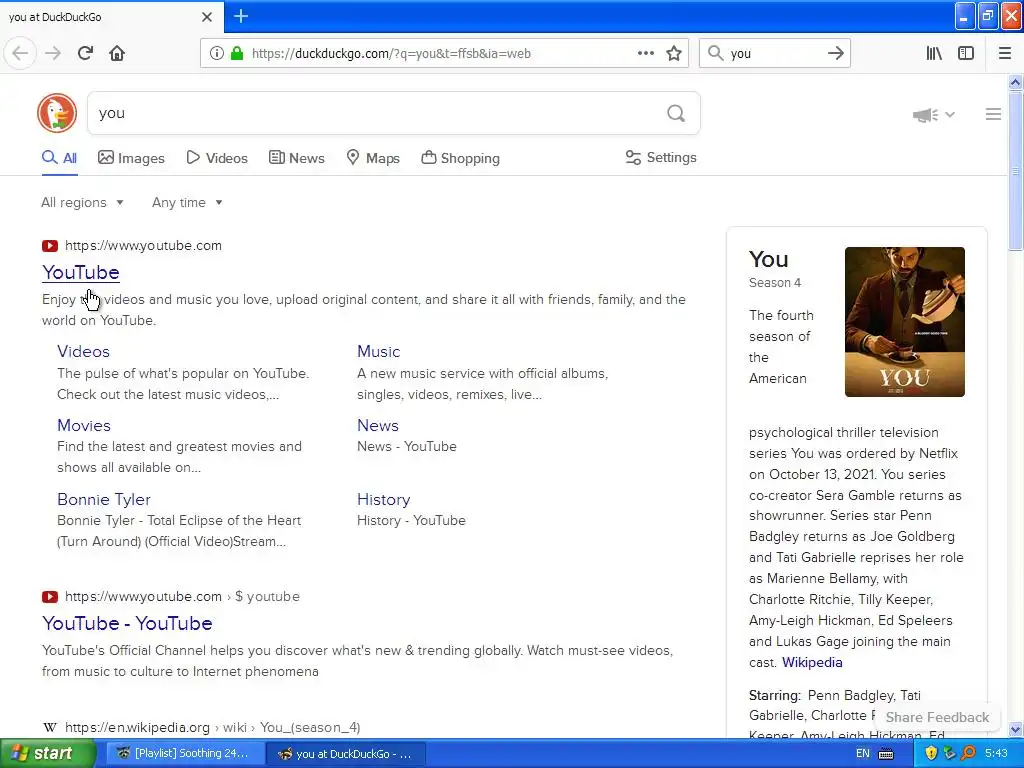Switch to the News tab
The height and width of the screenshot is (768, 1024).
point(296,158)
